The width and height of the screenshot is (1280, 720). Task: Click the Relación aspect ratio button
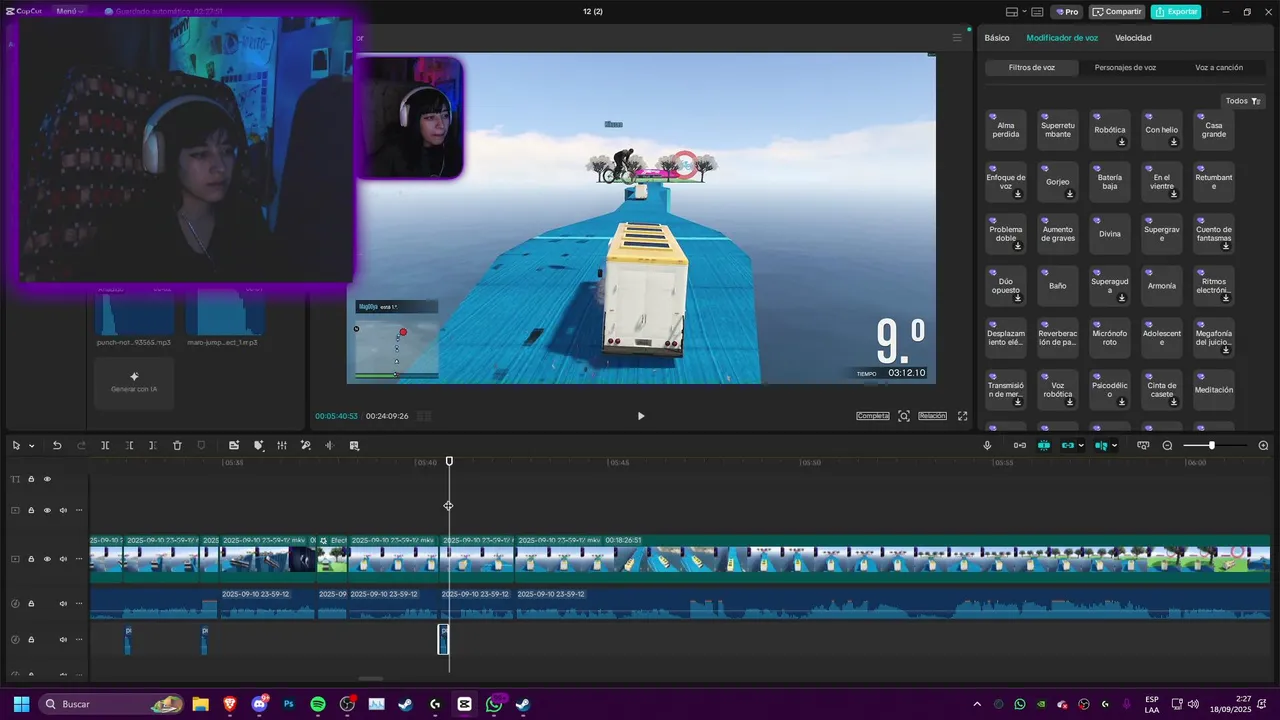(932, 416)
